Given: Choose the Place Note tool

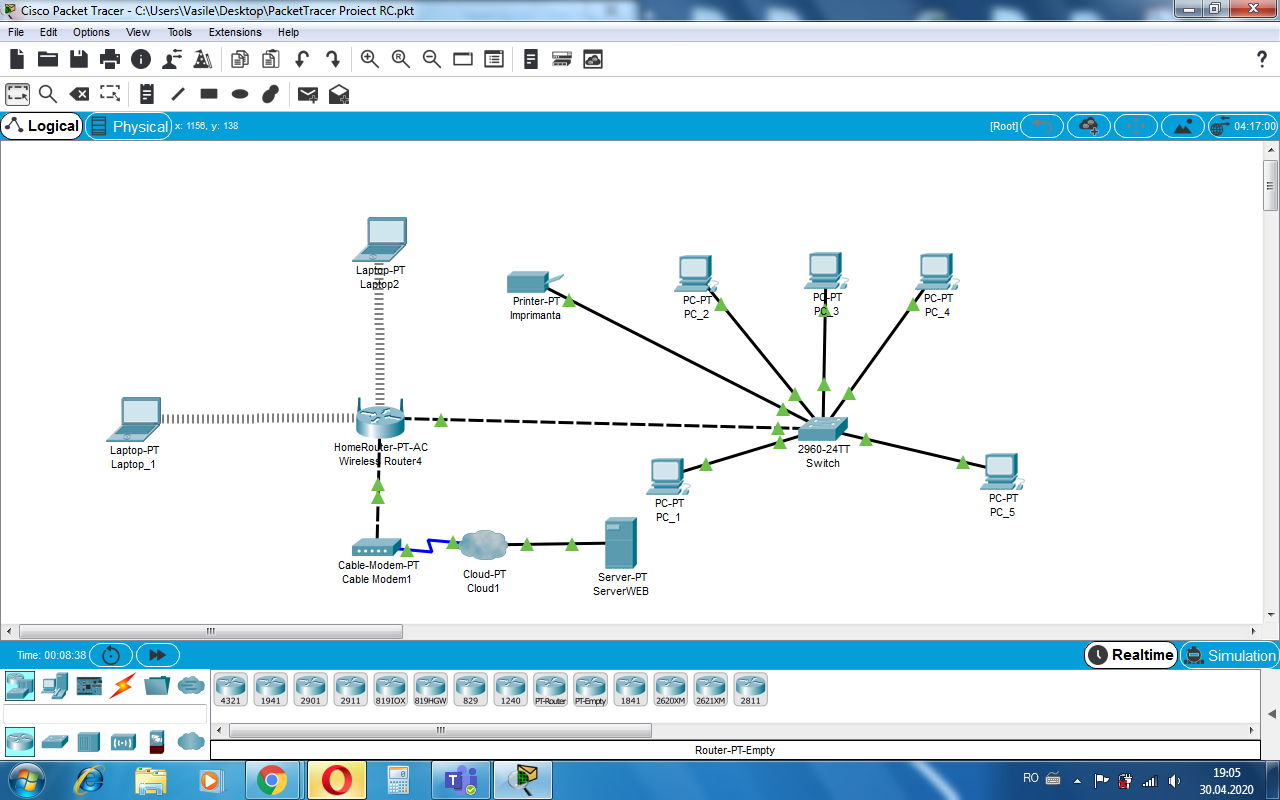Looking at the screenshot, I should 147,94.
